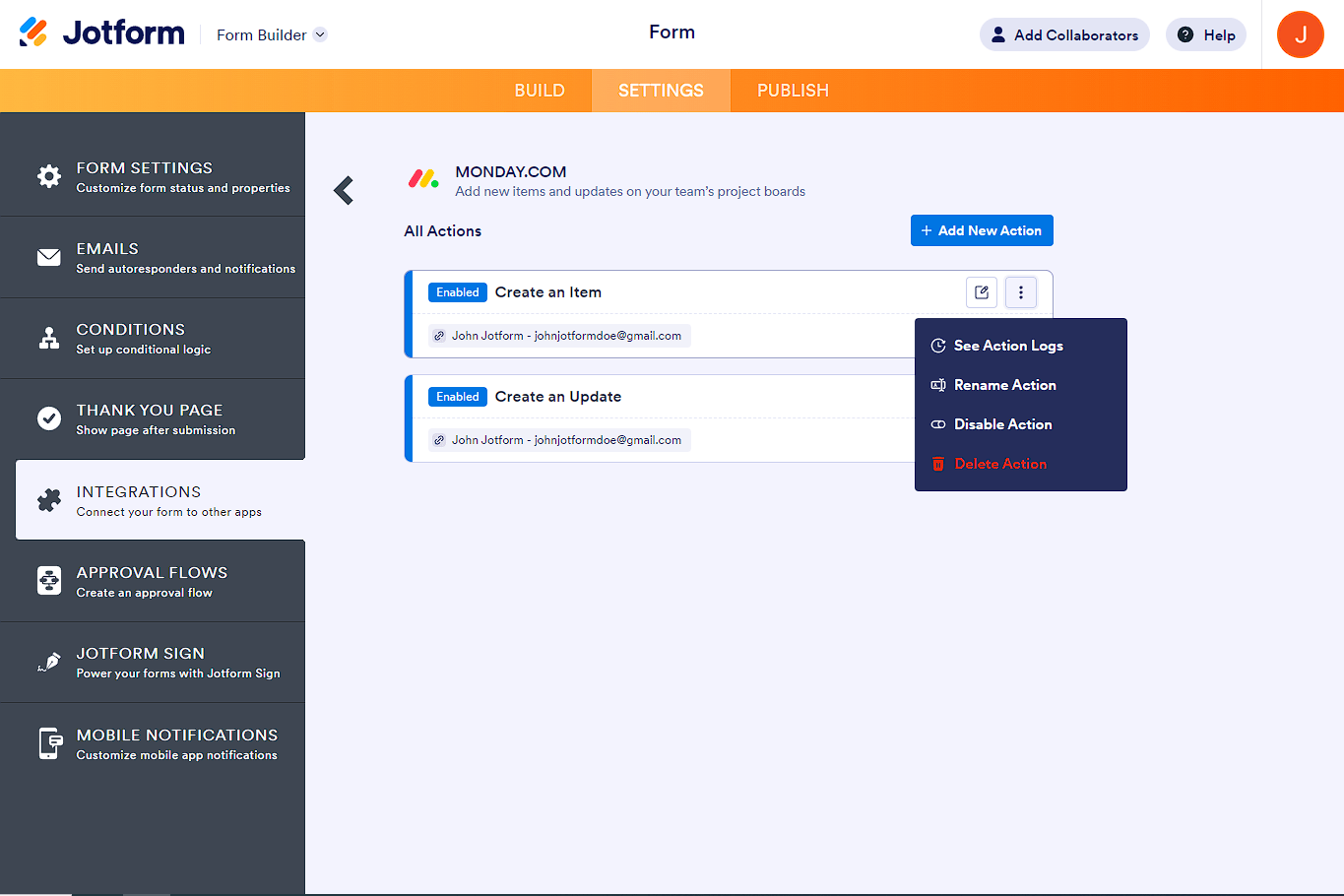Toggle the three-dot menu on Create an Item

1021,292
